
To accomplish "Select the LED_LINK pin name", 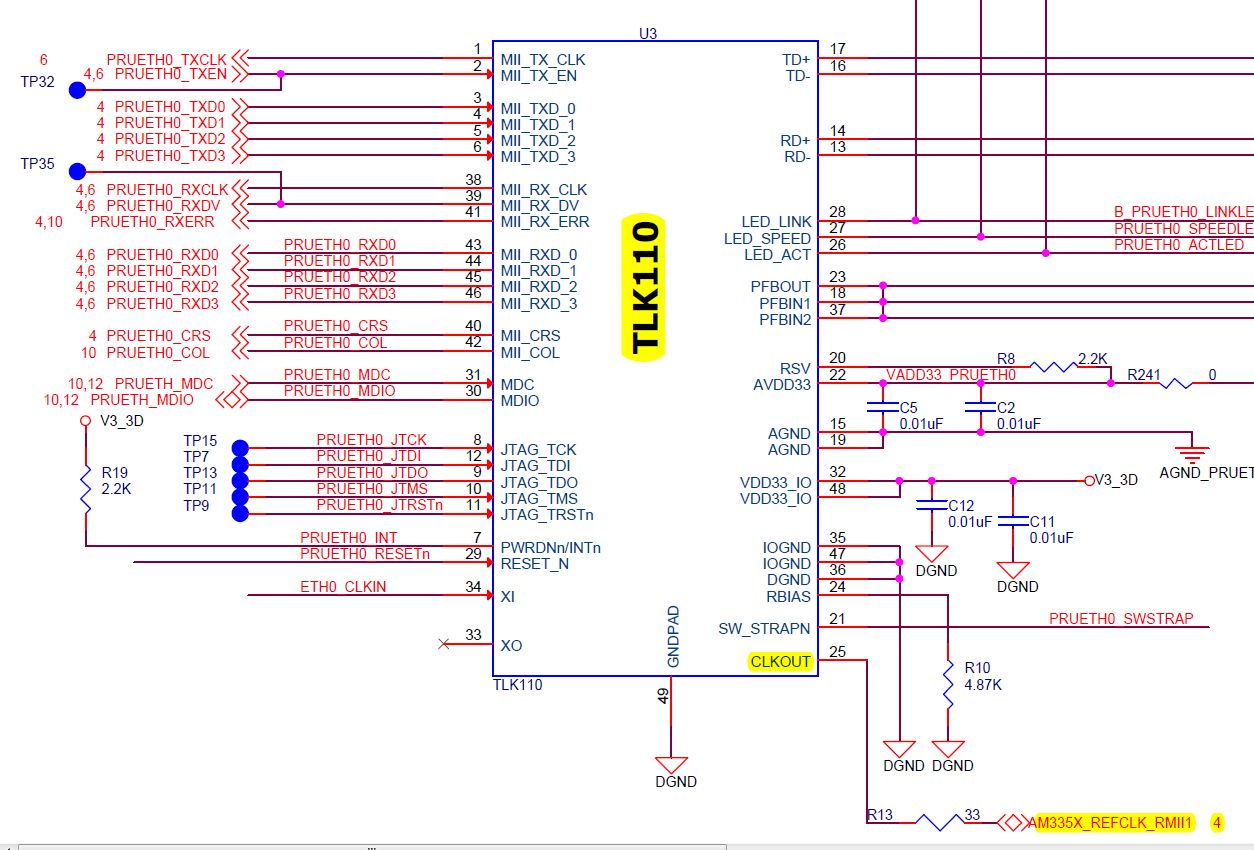I will [x=776, y=222].
